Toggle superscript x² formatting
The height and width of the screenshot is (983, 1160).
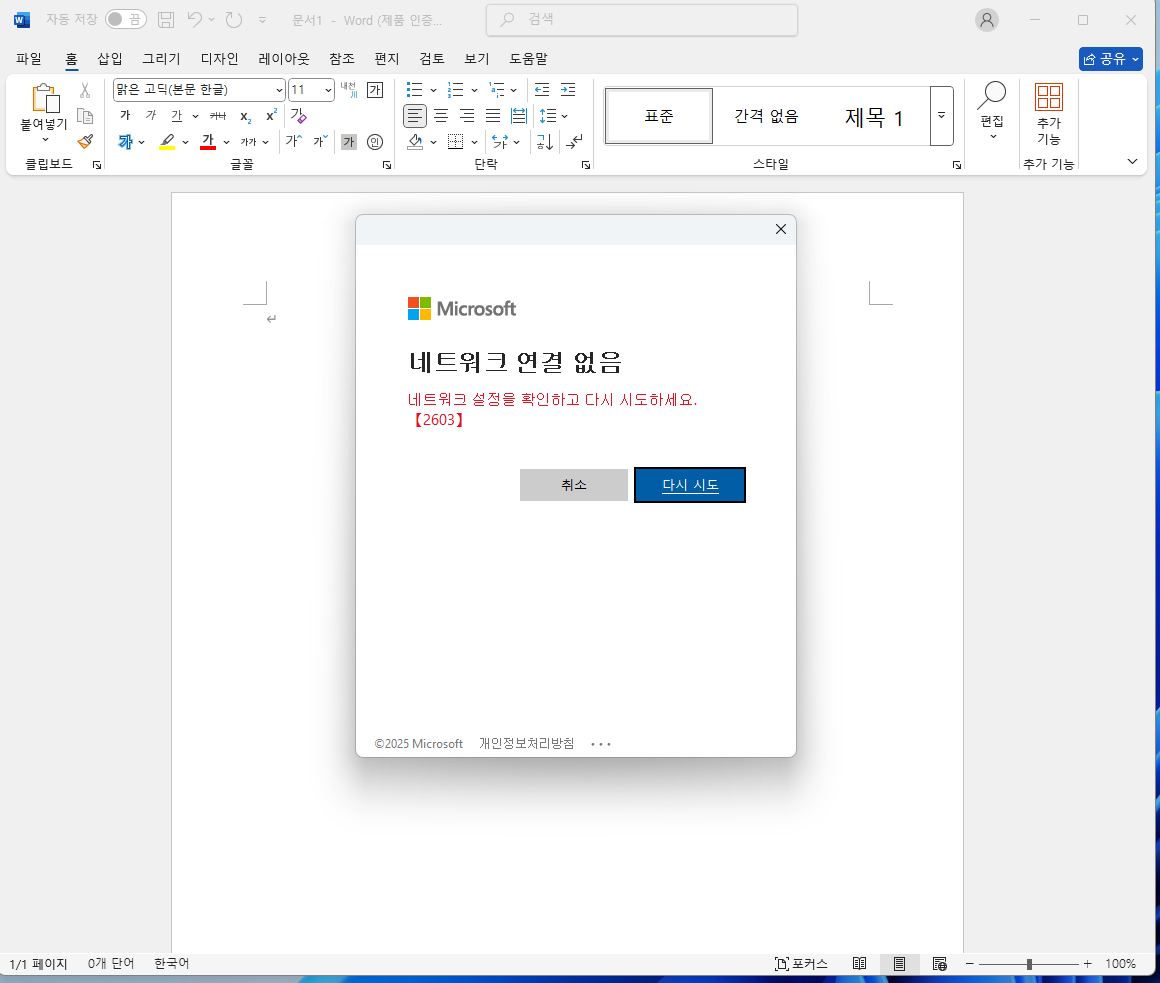pyautogui.click(x=272, y=115)
